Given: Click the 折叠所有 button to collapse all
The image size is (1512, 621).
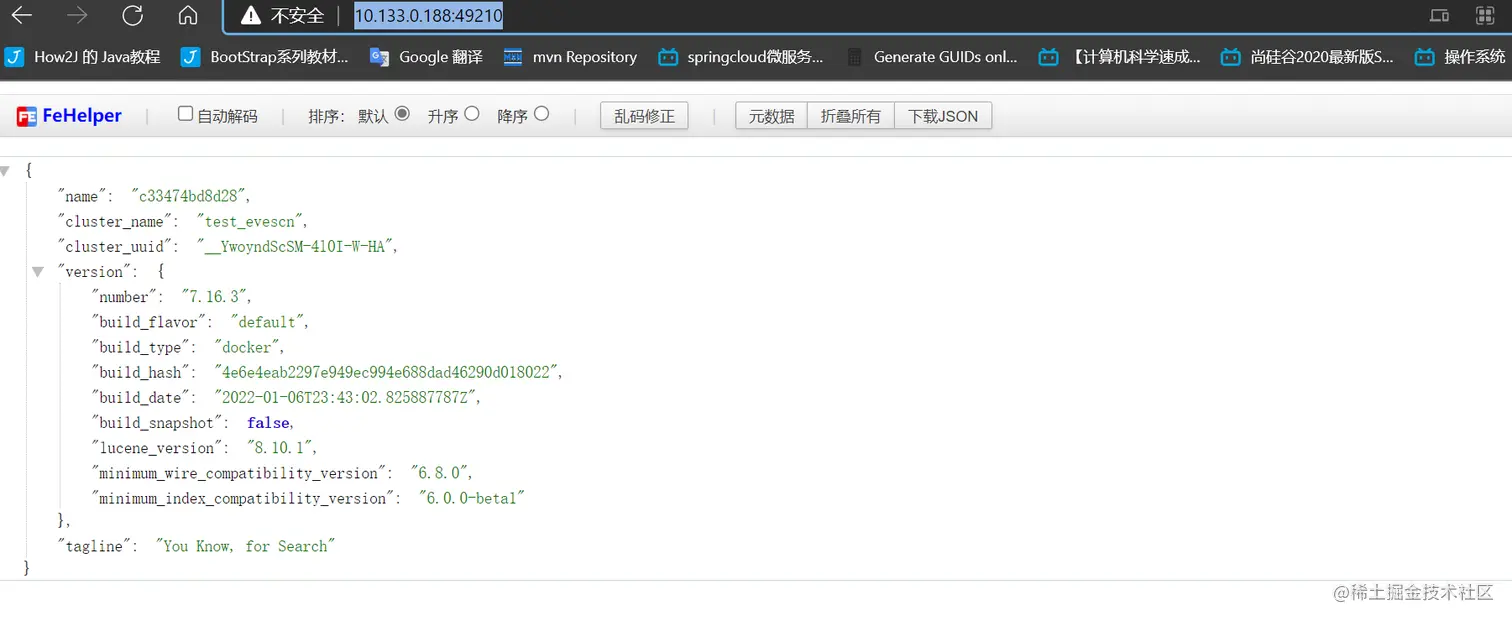Looking at the screenshot, I should pos(849,115).
